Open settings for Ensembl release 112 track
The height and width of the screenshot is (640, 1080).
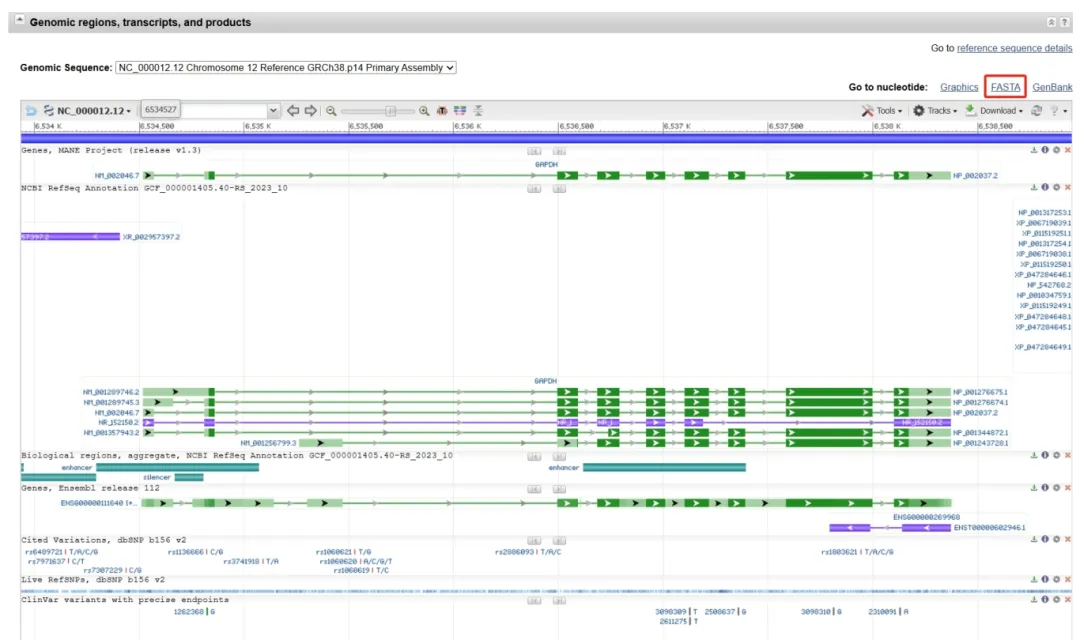1057,488
